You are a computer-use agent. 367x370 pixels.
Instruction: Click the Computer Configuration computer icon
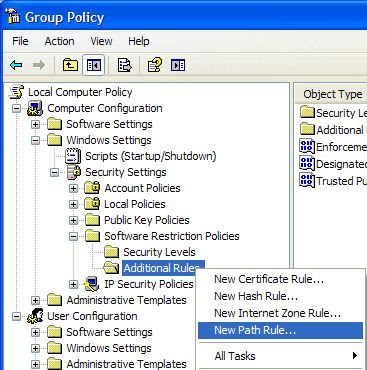[x=35, y=108]
